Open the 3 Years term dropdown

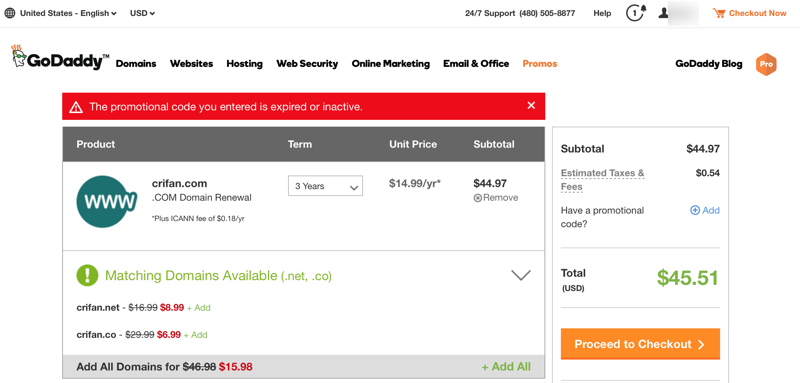(x=326, y=186)
